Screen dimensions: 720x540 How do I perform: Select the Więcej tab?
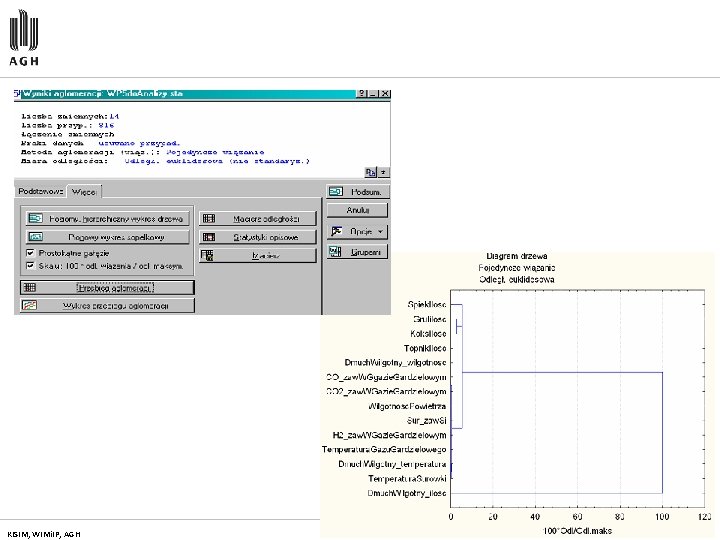(x=84, y=191)
